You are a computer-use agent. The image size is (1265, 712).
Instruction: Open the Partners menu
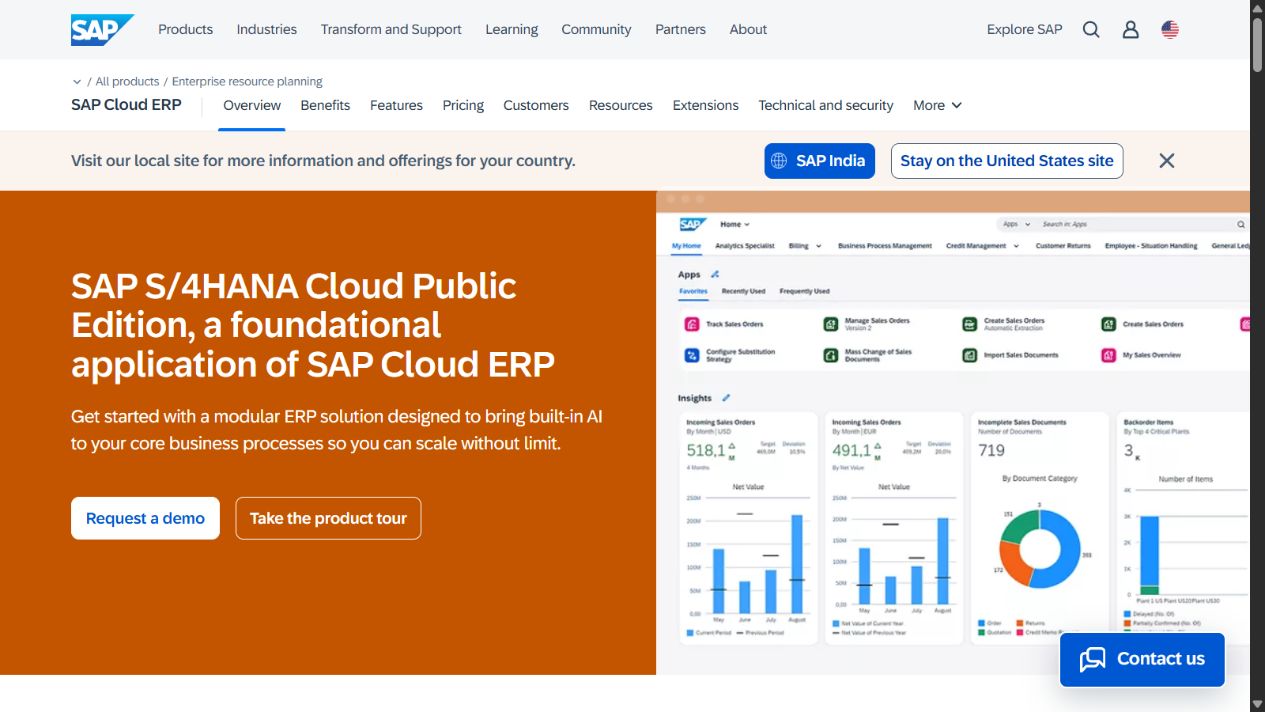point(680,30)
